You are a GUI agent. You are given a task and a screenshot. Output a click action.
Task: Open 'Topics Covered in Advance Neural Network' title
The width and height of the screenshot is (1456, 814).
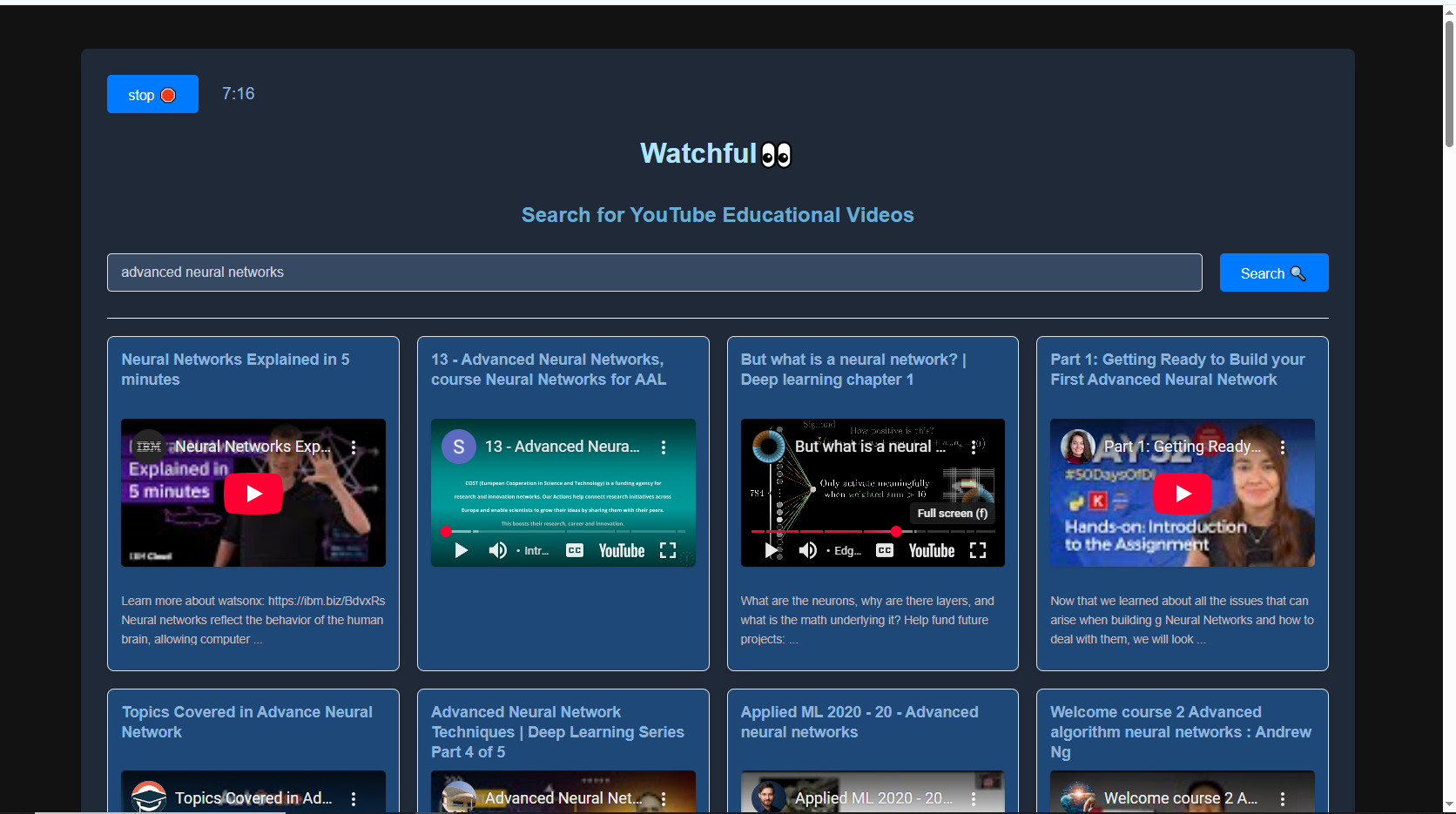pos(246,722)
